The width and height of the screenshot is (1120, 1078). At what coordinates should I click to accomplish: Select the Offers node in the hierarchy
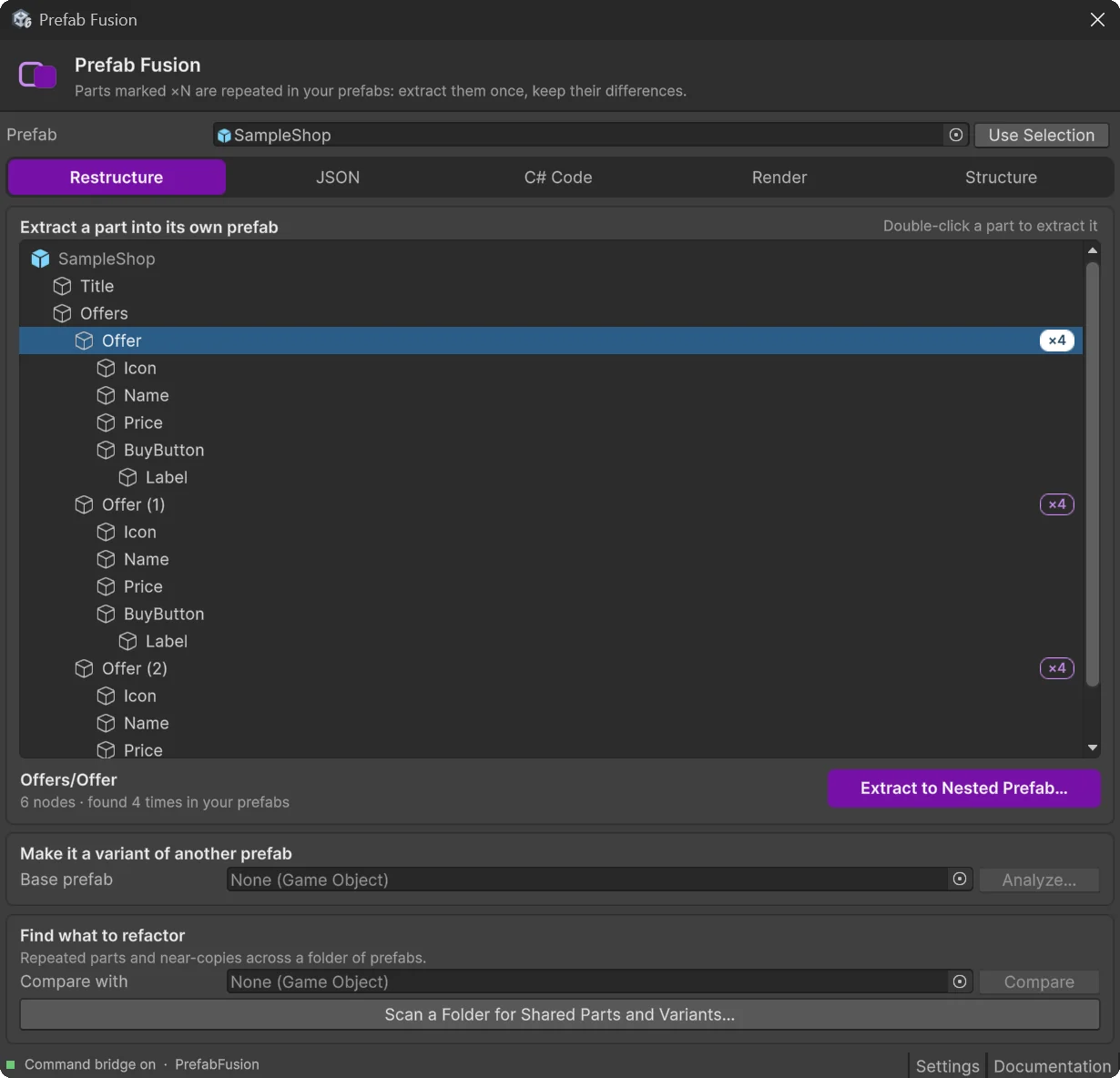pos(551,313)
